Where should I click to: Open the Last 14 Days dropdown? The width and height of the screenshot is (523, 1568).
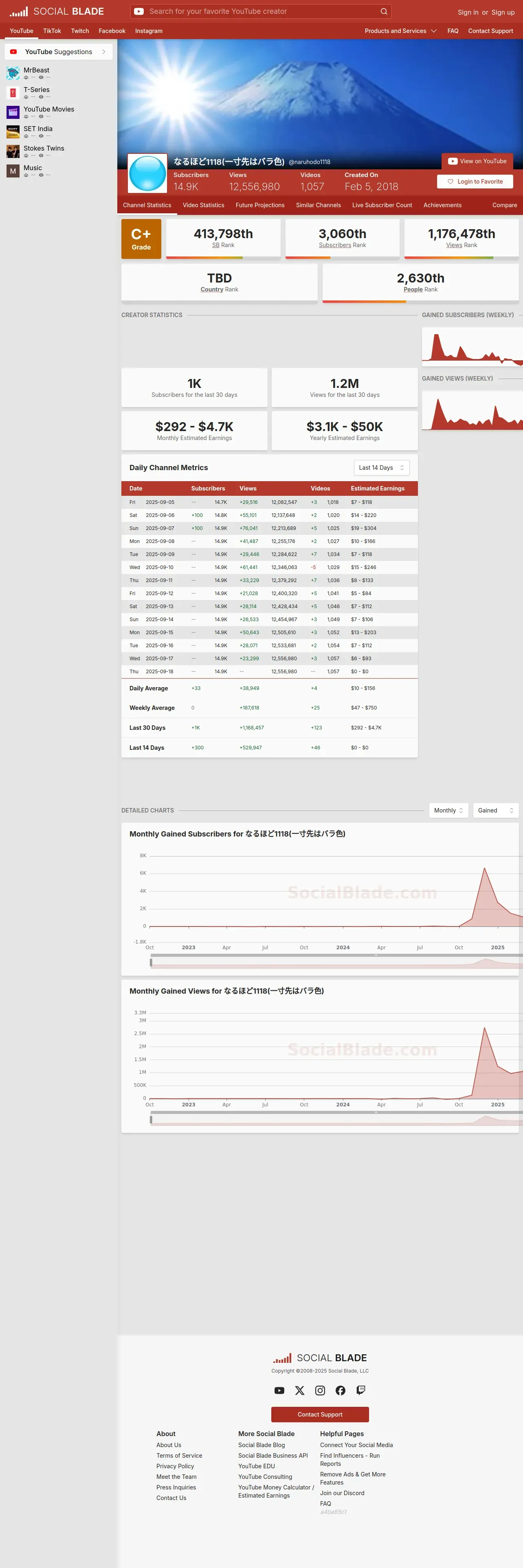[x=382, y=467]
